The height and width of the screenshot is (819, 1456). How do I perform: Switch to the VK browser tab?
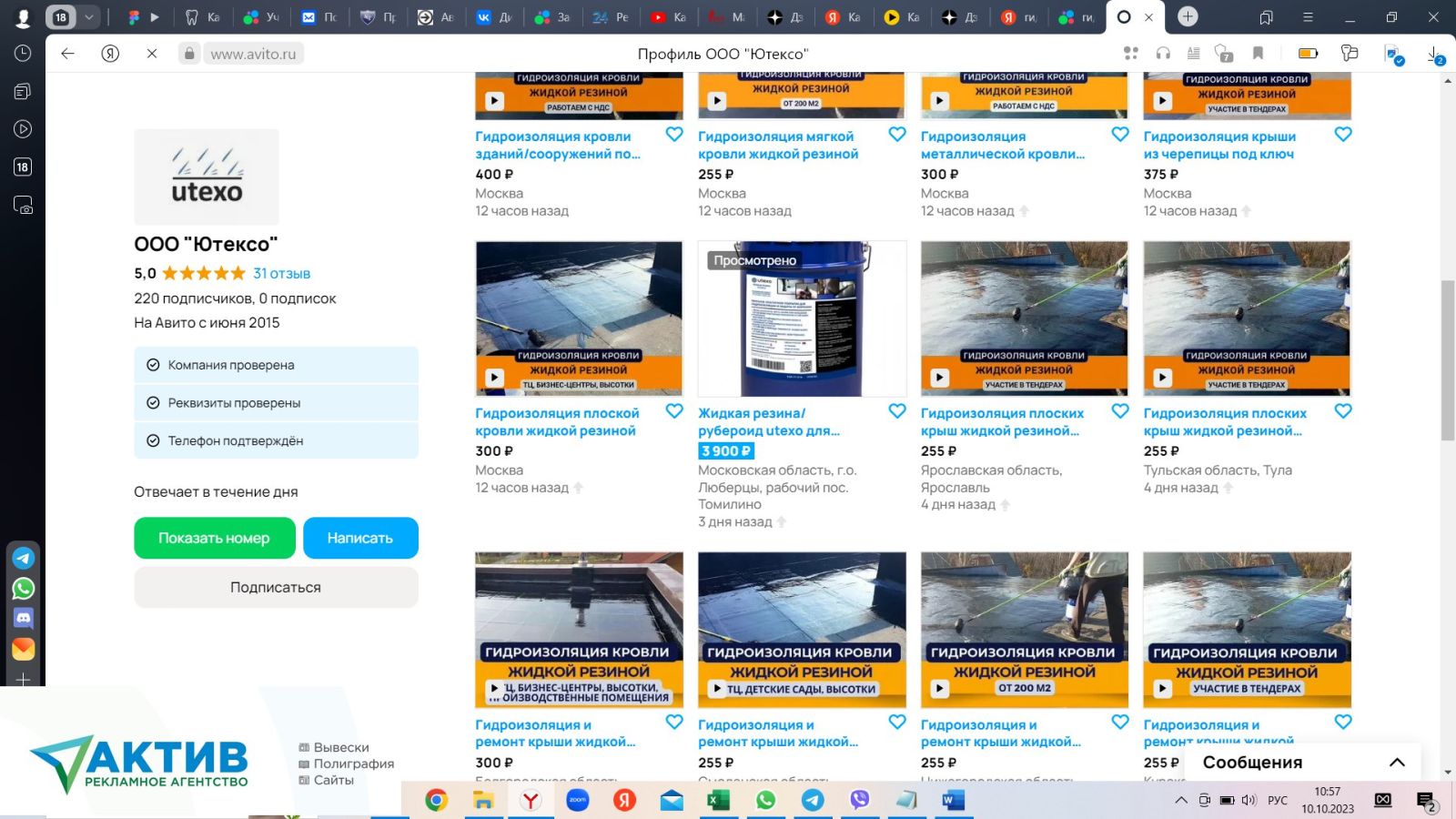[495, 17]
